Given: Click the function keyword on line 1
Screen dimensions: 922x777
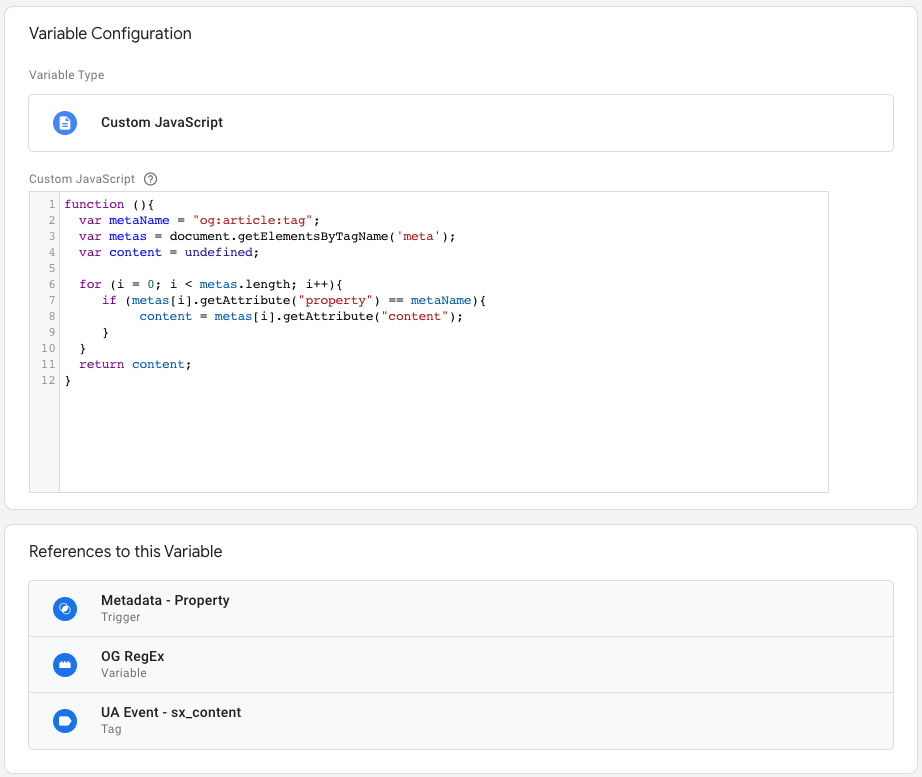Looking at the screenshot, I should 94,204.
